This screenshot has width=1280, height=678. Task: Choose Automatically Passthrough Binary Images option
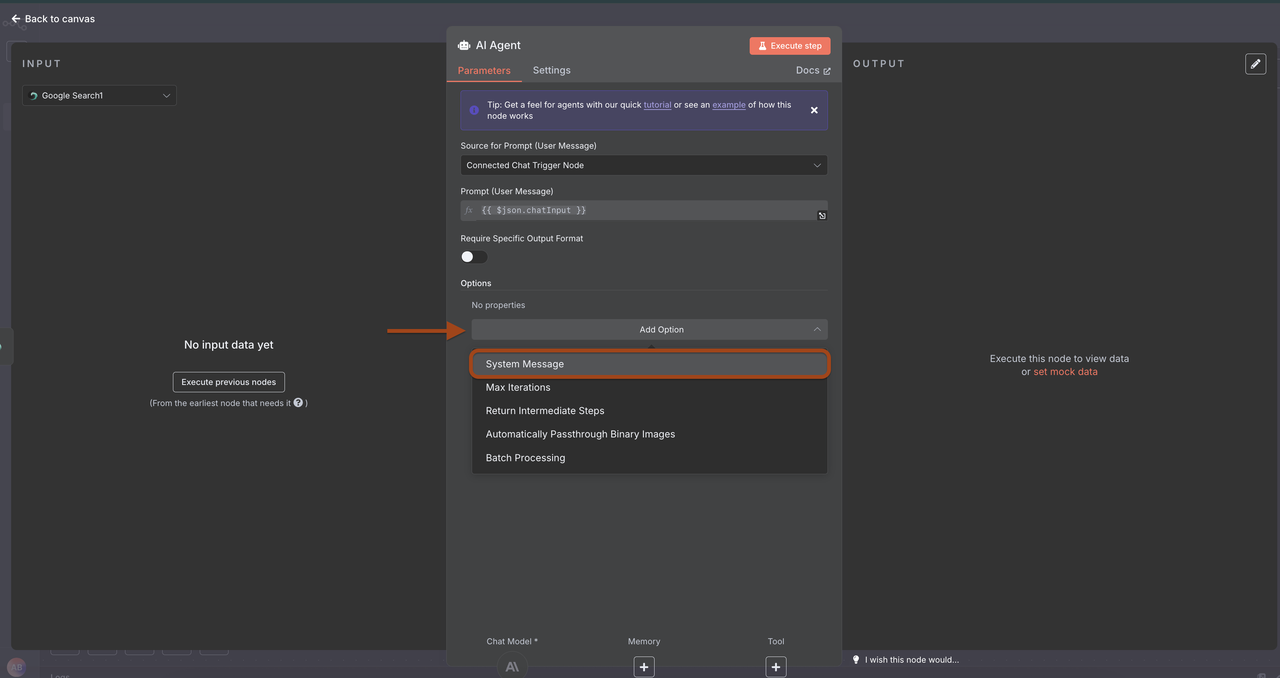click(x=650, y=434)
